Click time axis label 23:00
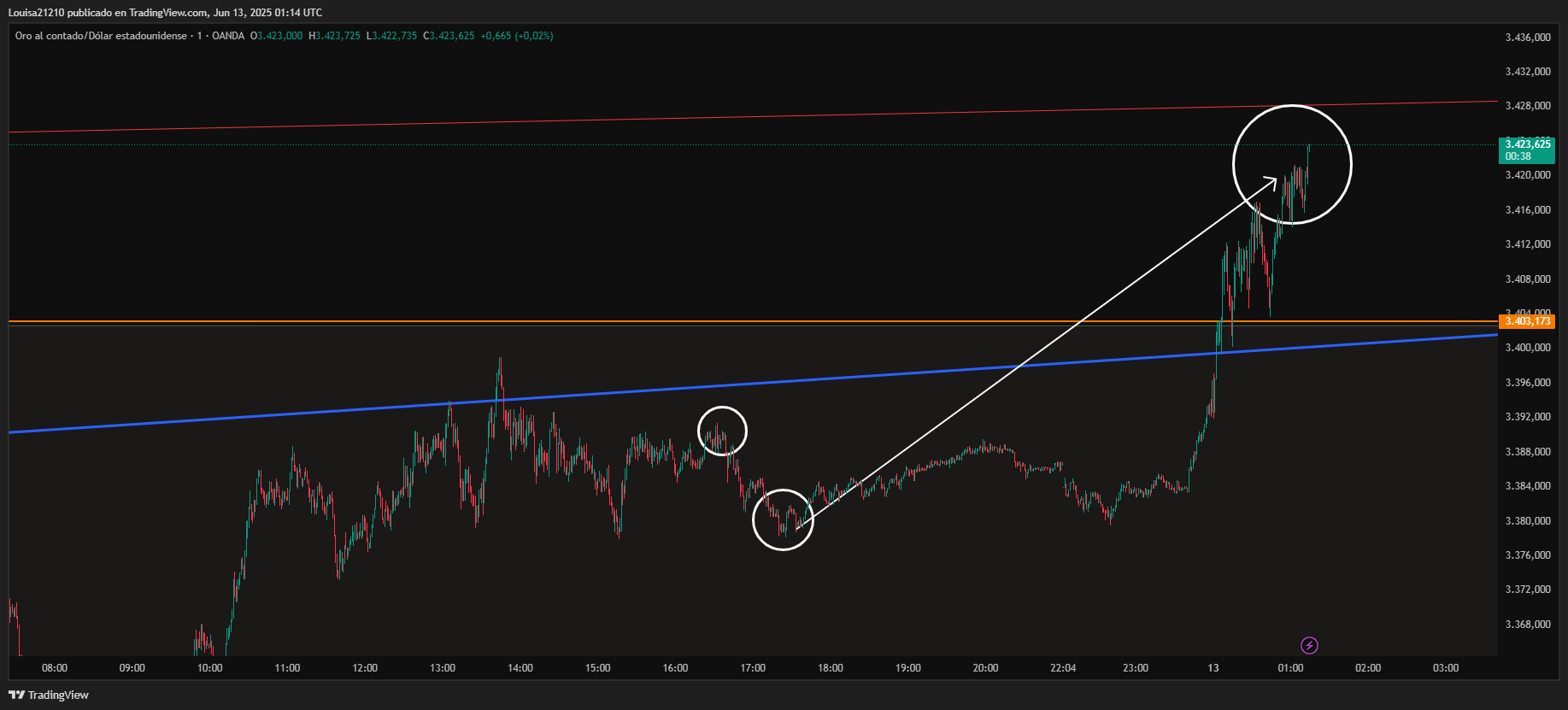The image size is (1568, 710). (1136, 668)
